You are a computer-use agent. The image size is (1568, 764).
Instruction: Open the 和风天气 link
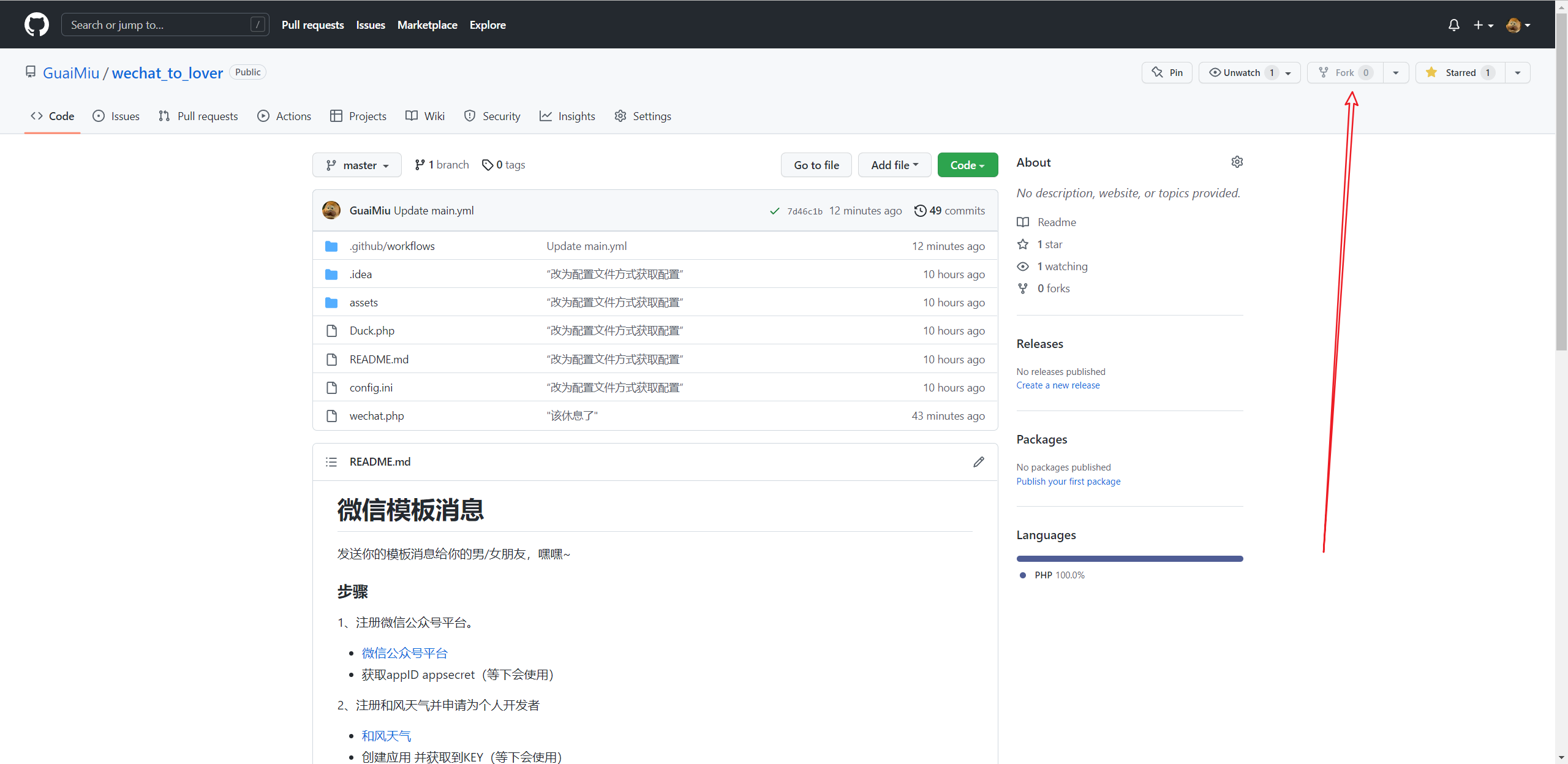(x=386, y=736)
